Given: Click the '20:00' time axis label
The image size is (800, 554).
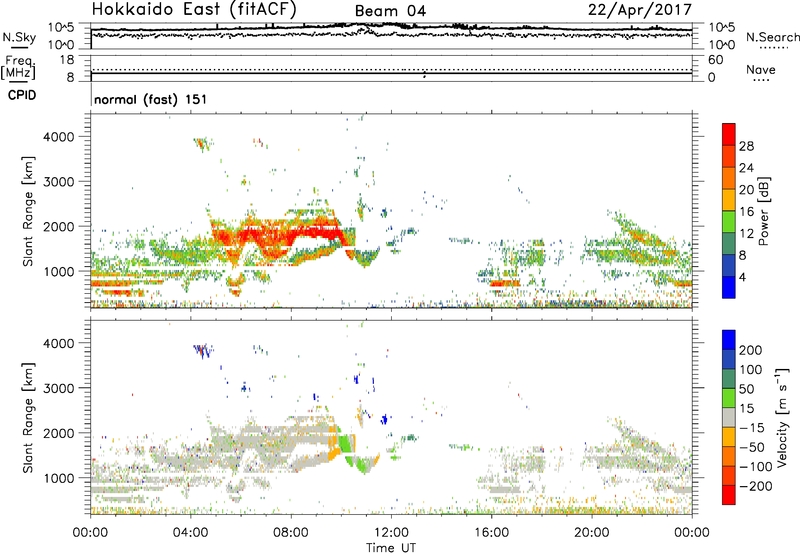Looking at the screenshot, I should [x=592, y=533].
